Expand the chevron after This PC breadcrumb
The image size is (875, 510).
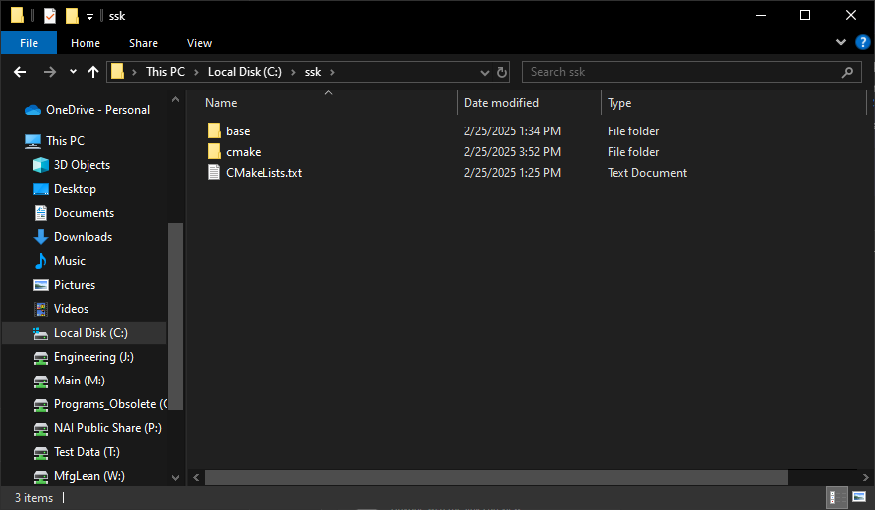196,72
